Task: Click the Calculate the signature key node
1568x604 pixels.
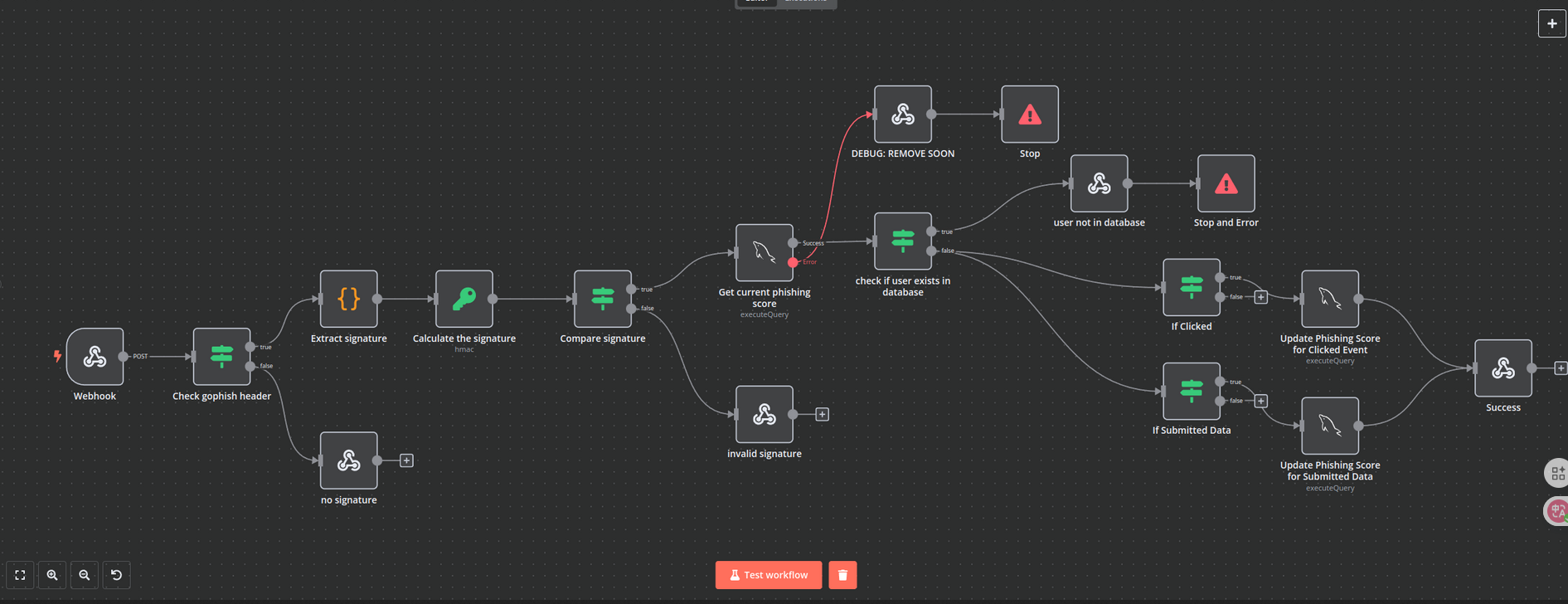Action: (x=464, y=299)
